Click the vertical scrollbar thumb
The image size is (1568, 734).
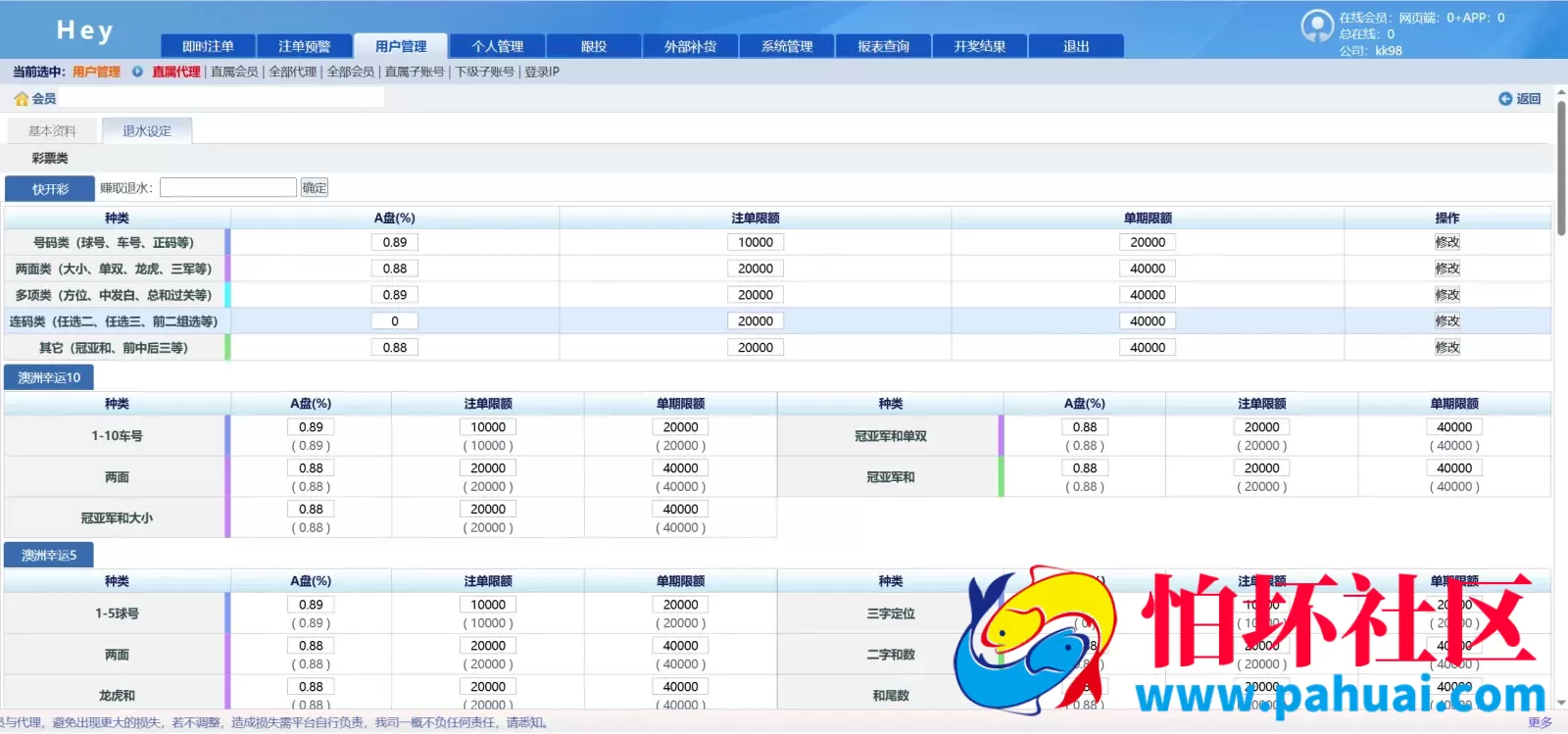click(1561, 167)
